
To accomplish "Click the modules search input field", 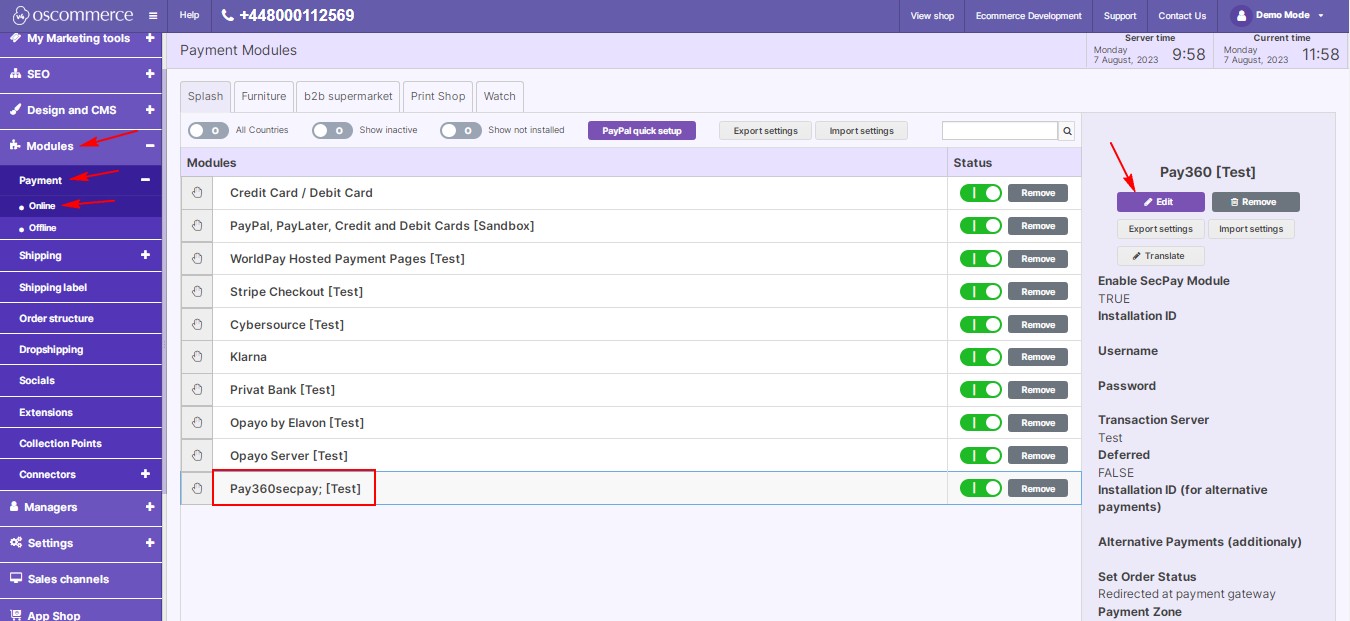I will (x=1000, y=131).
